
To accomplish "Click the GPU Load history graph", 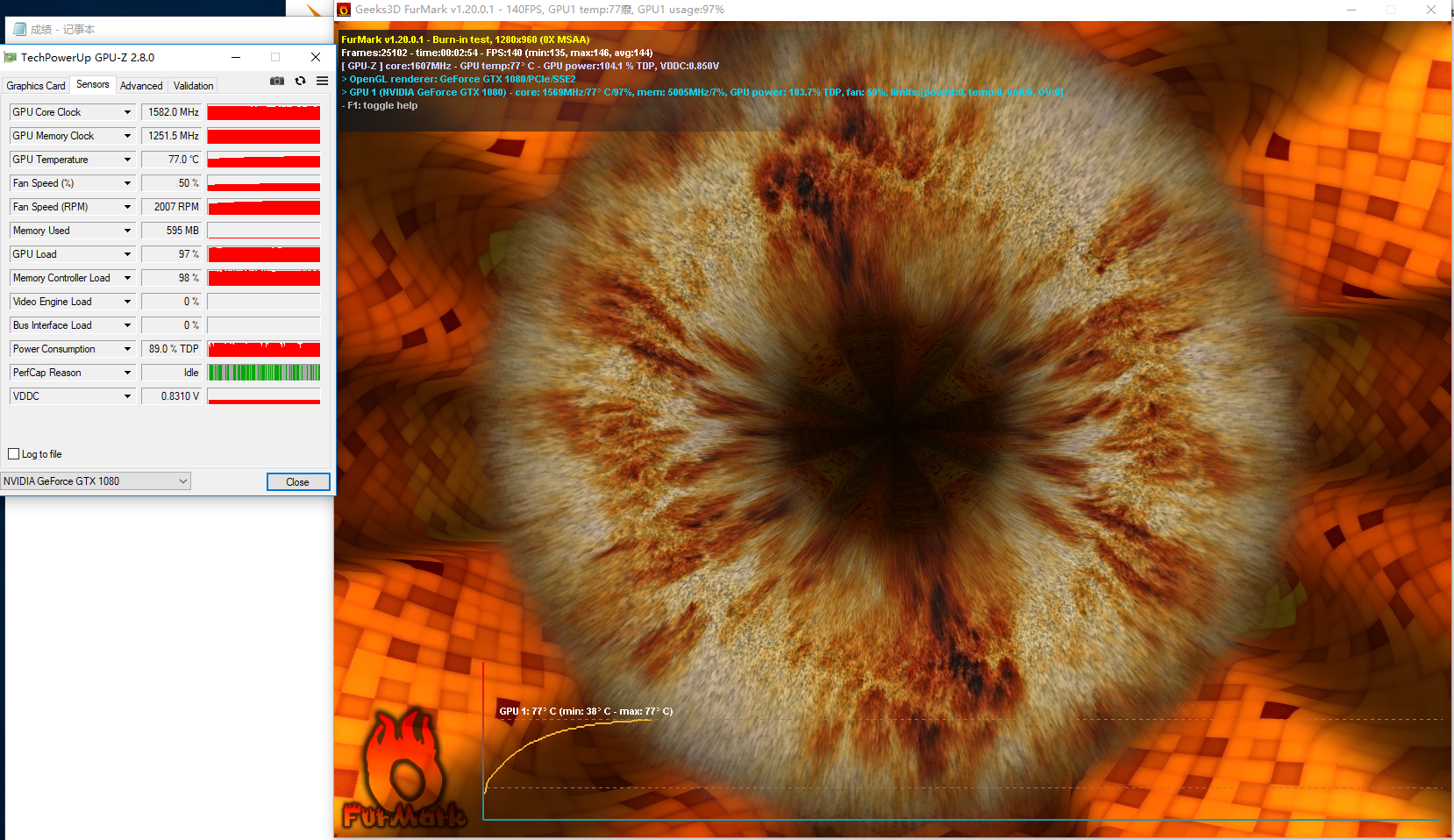I will coord(264,254).
